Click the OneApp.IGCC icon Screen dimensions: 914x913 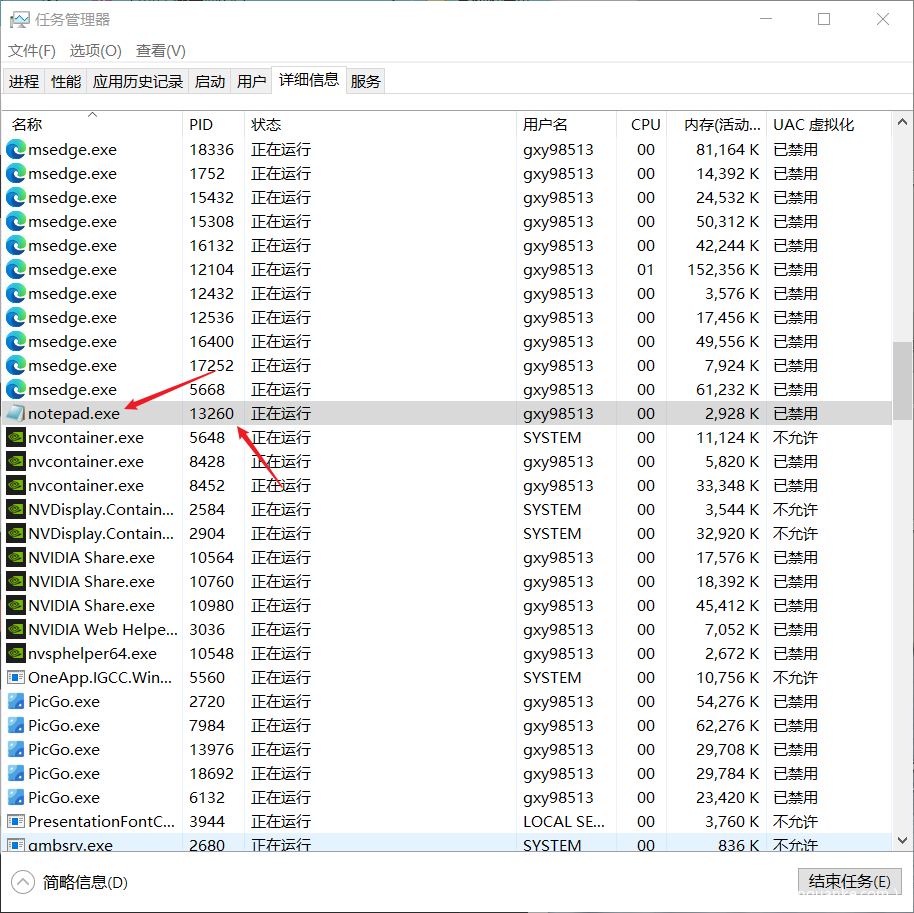coord(16,677)
